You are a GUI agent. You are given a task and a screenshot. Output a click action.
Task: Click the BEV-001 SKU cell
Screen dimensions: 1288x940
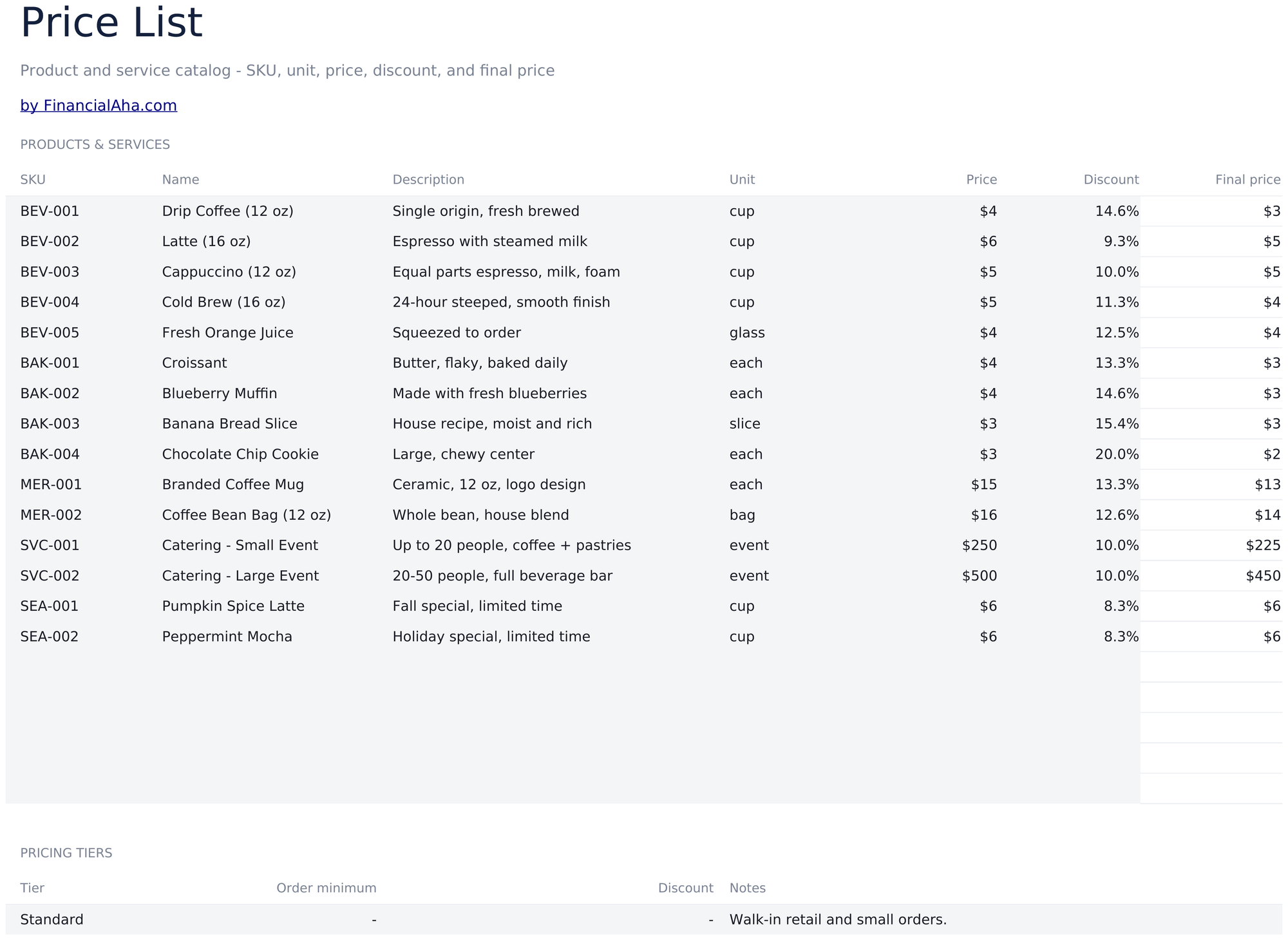50,211
